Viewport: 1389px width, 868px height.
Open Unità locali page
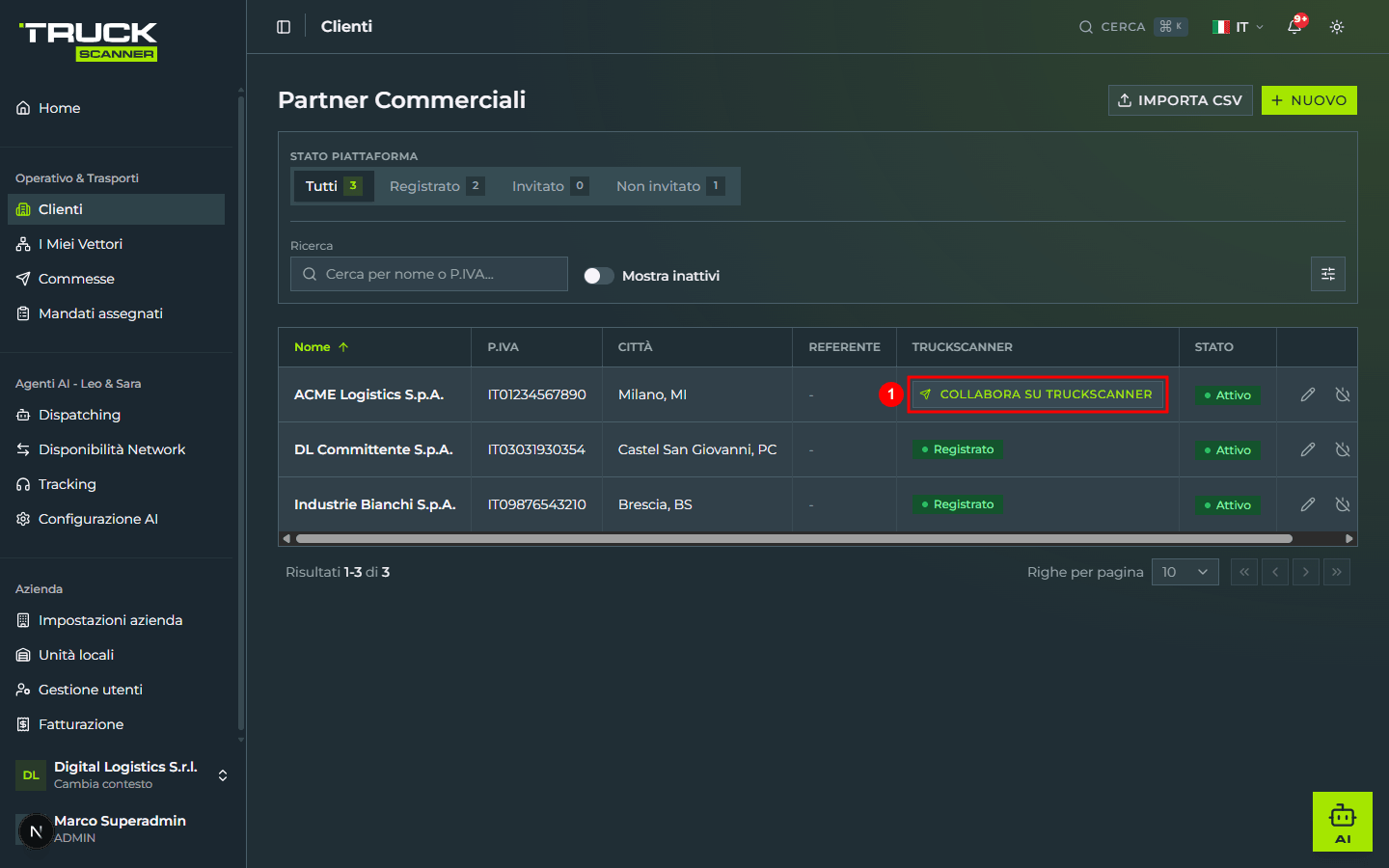pyautogui.click(x=116, y=655)
